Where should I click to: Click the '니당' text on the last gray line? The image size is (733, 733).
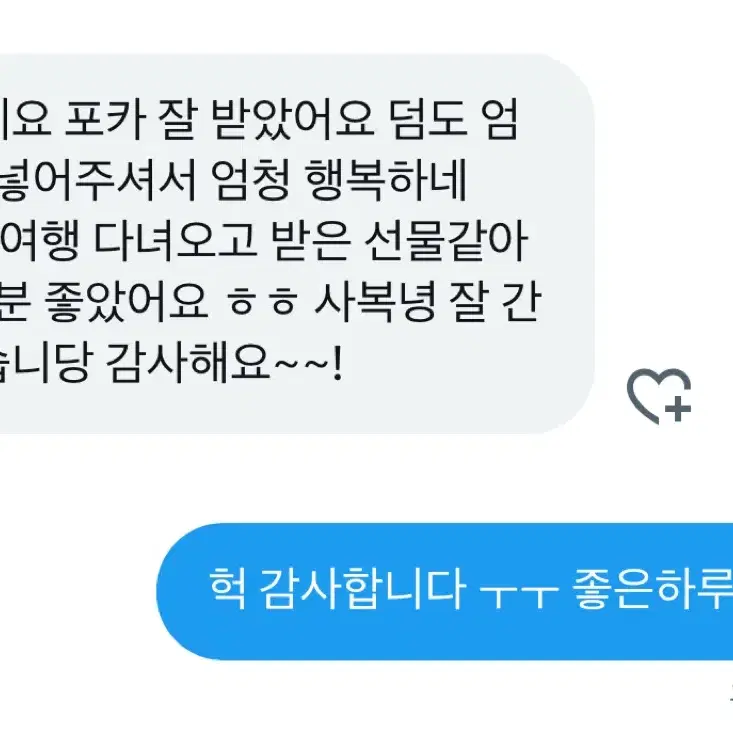click(x=44, y=363)
